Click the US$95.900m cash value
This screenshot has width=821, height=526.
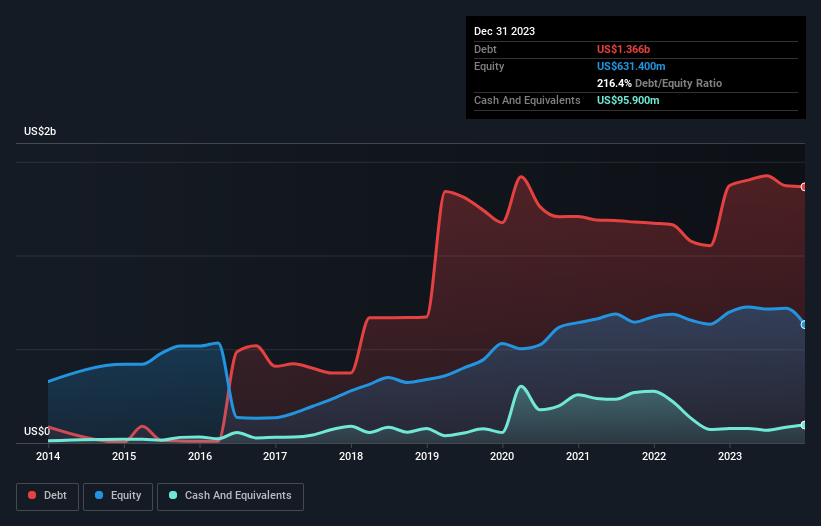click(628, 100)
